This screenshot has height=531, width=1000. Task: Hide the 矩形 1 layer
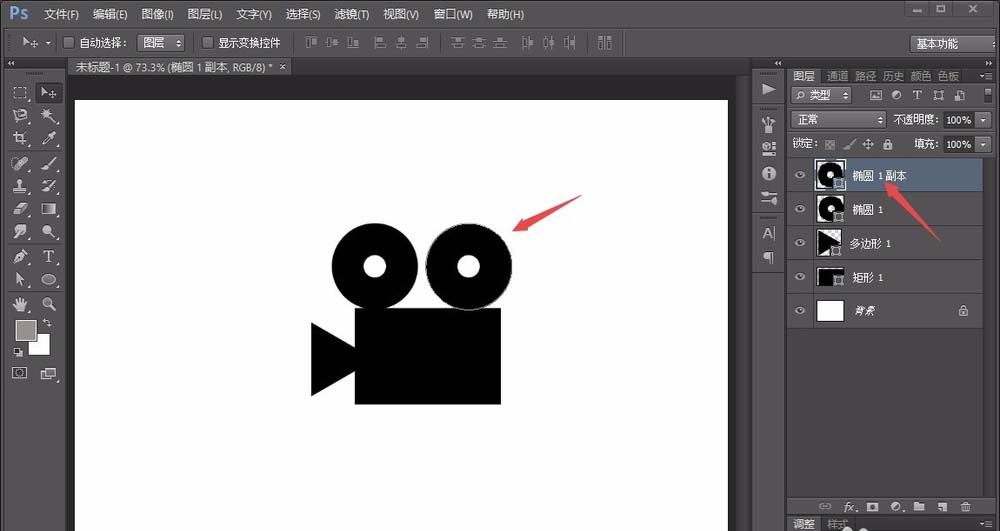coord(800,277)
